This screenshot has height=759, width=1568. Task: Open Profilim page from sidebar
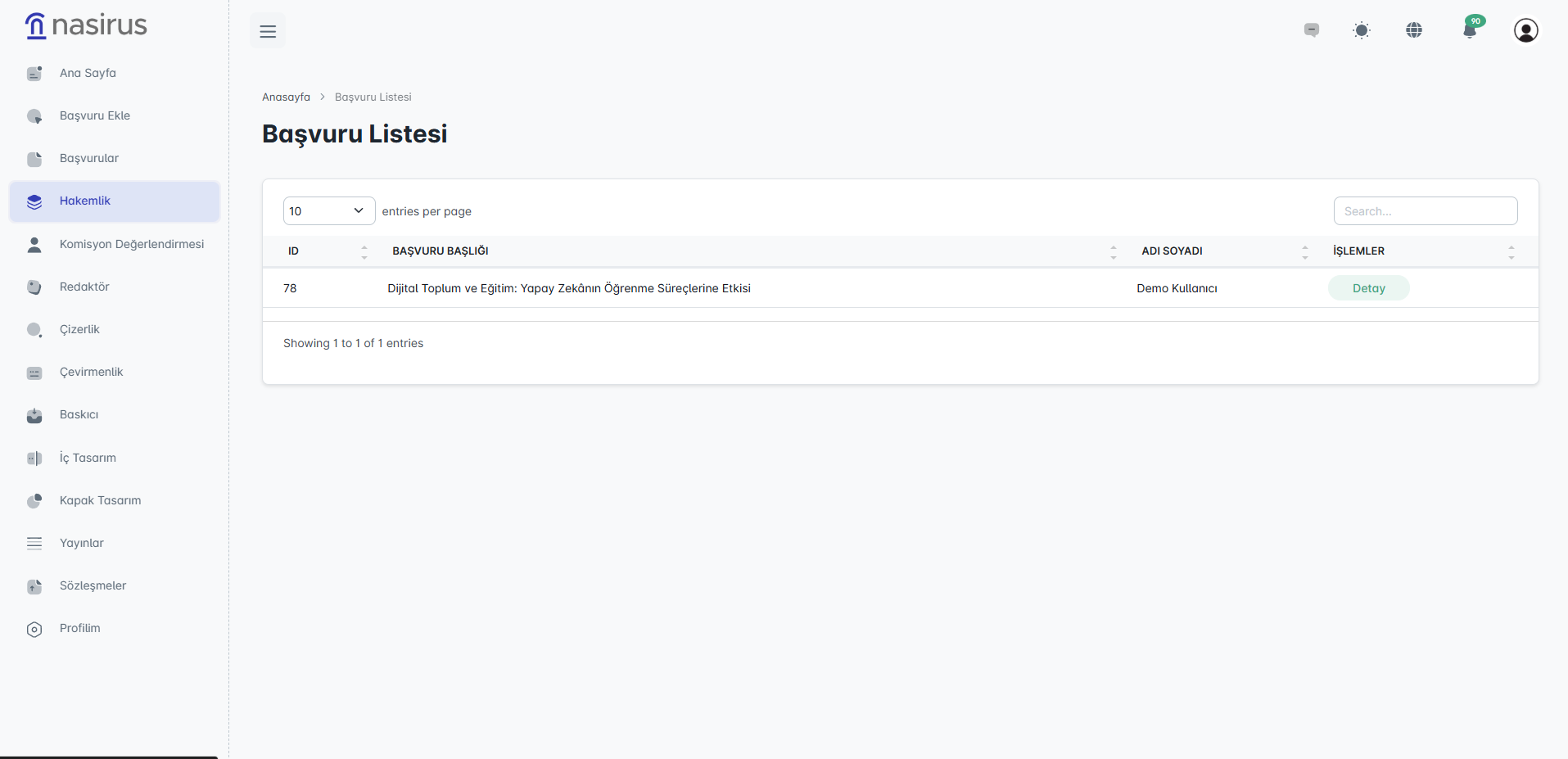pos(80,628)
